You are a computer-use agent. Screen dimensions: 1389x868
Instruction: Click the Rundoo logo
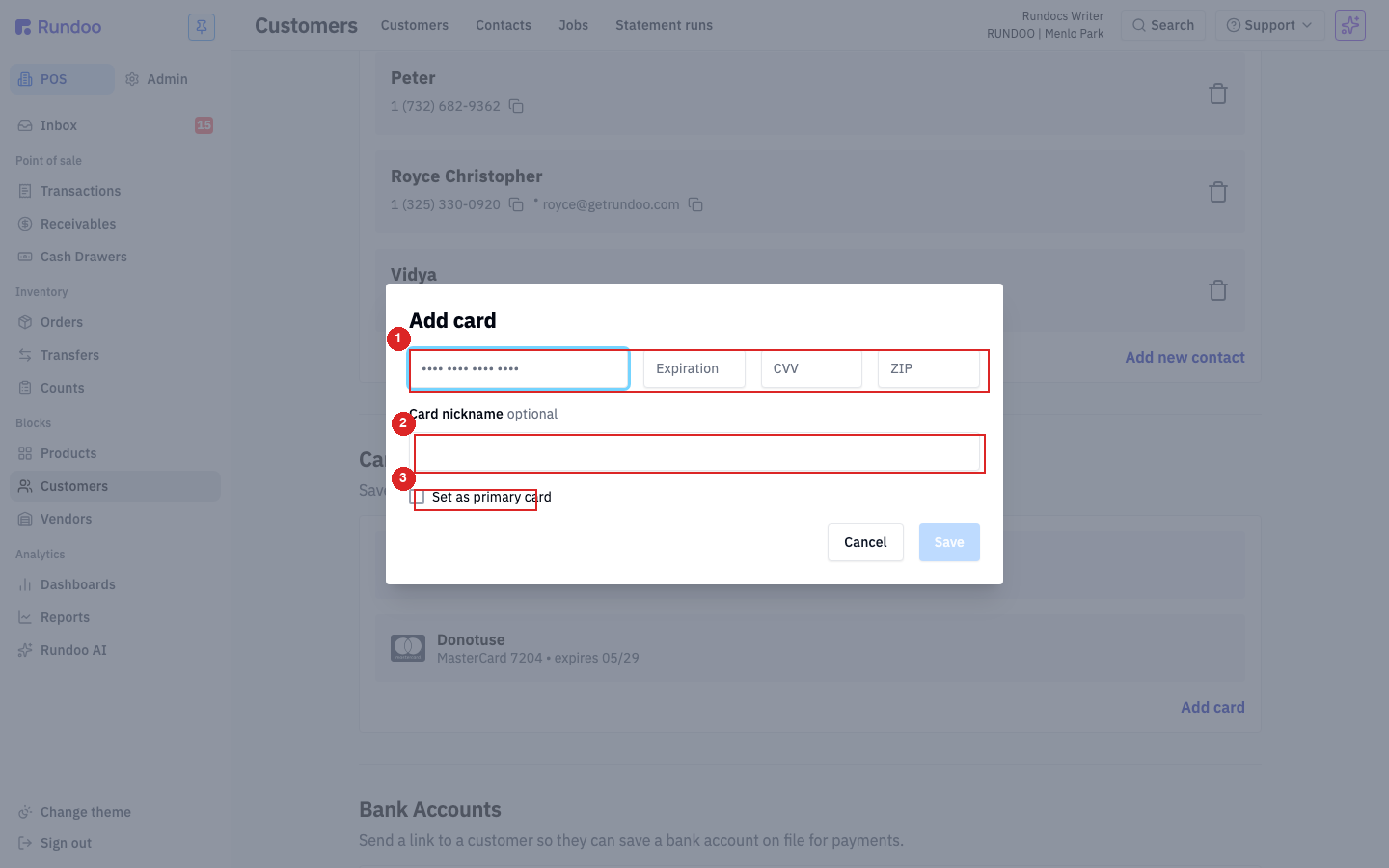[59, 27]
